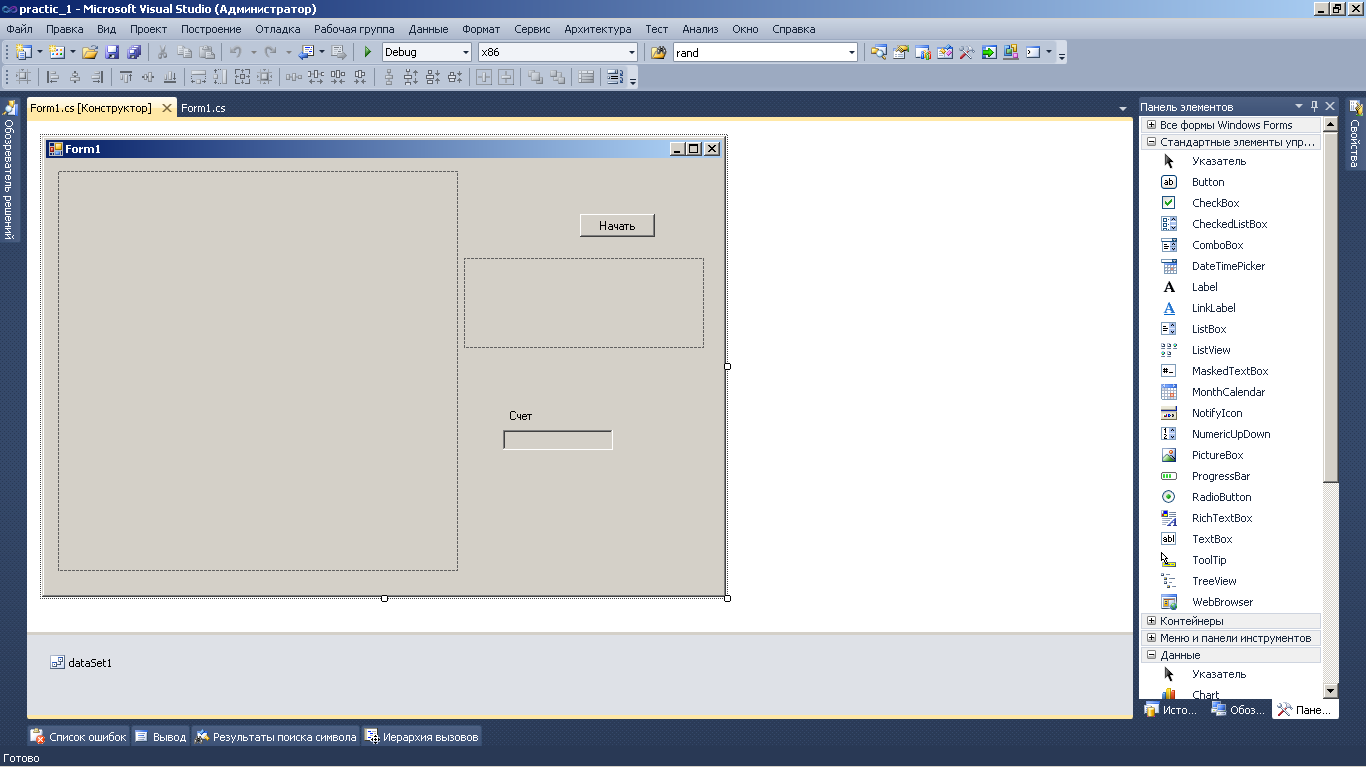Image resolution: width=1366 pixels, height=768 pixels.
Task: Click the Tab Order layout icon
Action: pos(614,77)
